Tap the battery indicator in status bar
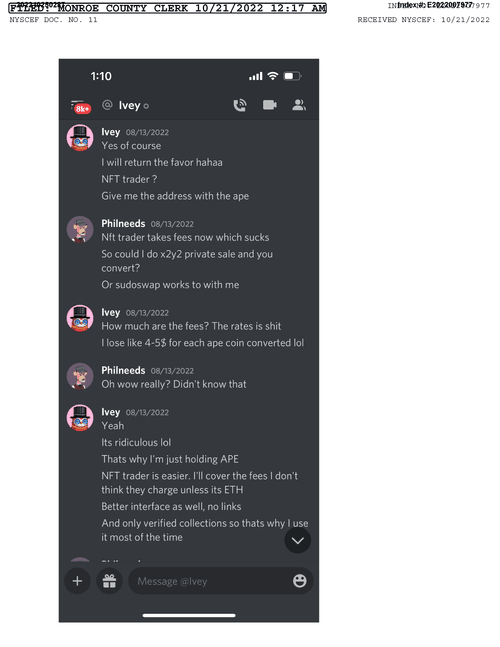 point(292,76)
